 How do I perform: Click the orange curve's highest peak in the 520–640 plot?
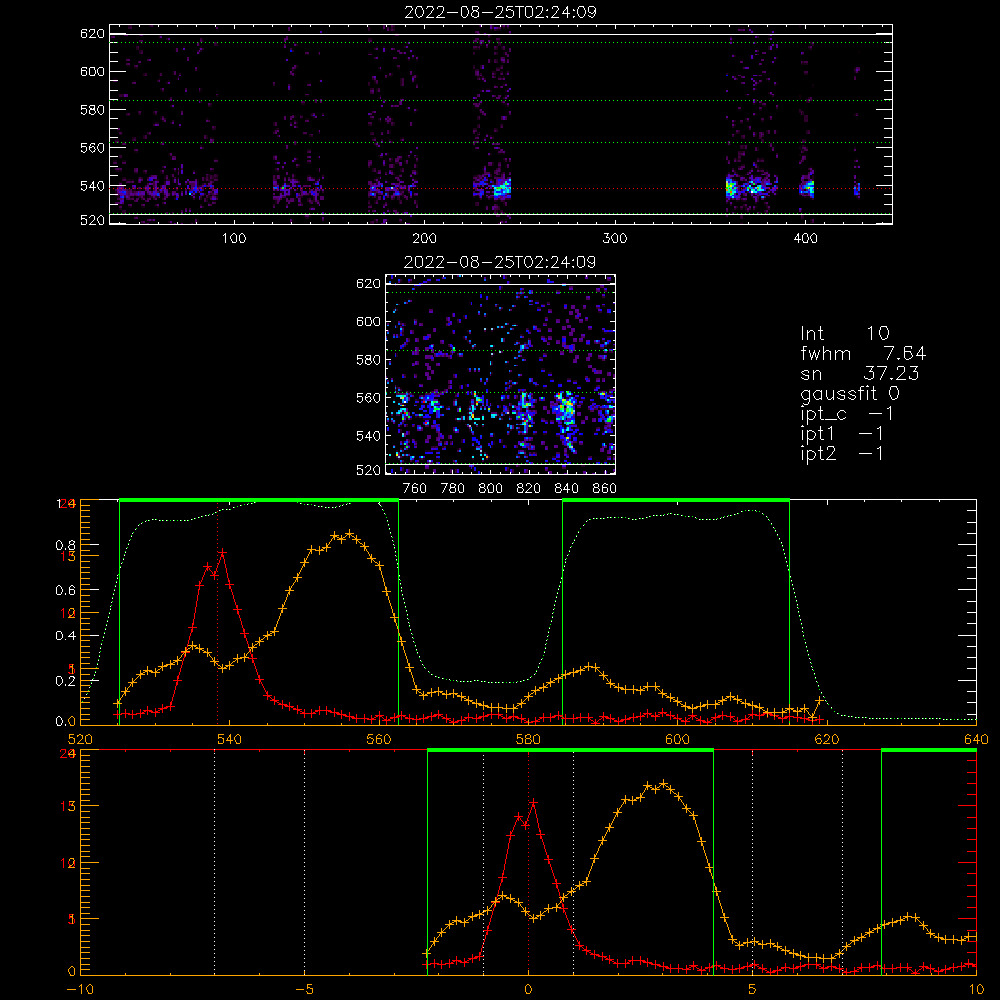(x=349, y=533)
